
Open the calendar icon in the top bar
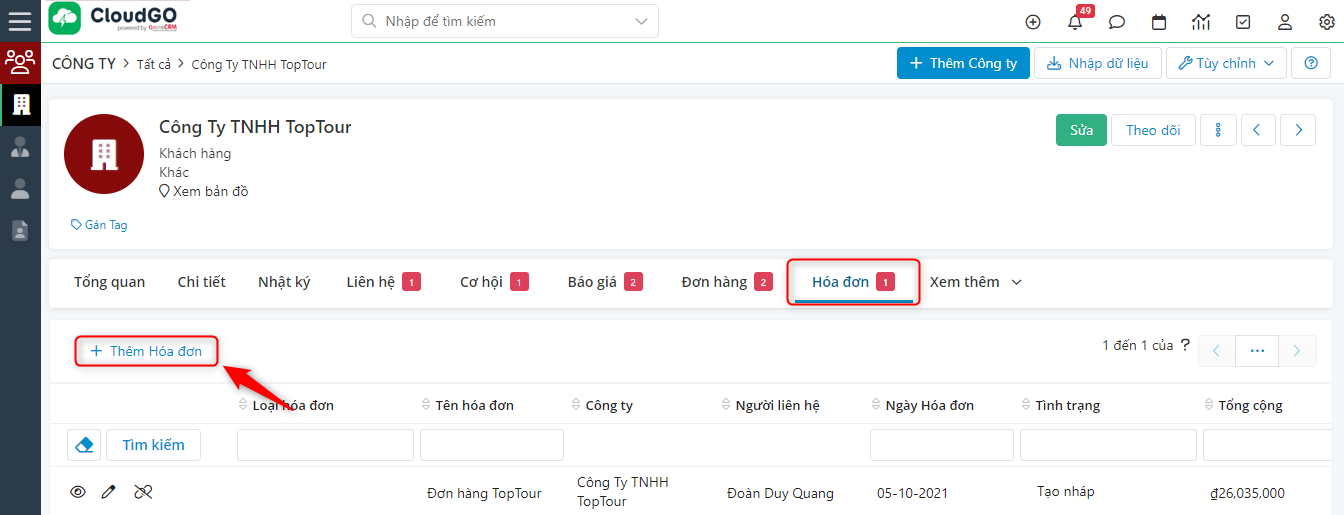[1159, 22]
